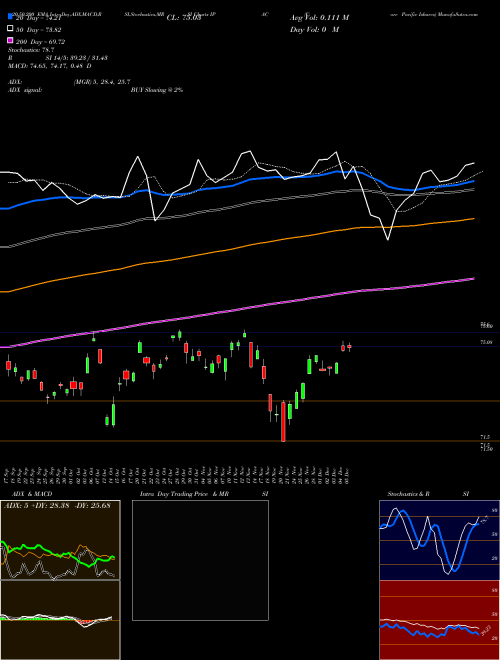500x660 pixels.
Task: Click the red RSI indicator chart
Action: 439,620
